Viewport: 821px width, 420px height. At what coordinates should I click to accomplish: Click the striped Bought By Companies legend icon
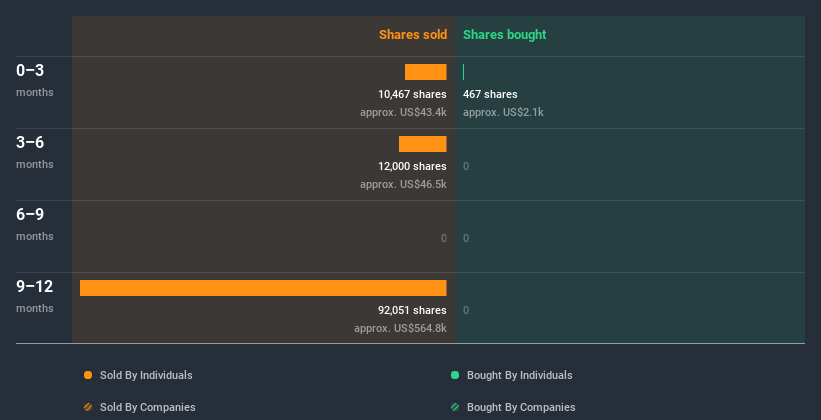tap(455, 407)
